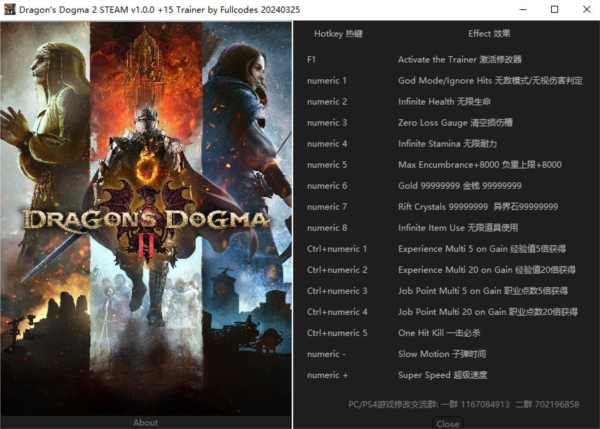Click the trainer app icon in title bar
This screenshot has height=429, width=600.
click(11, 9)
